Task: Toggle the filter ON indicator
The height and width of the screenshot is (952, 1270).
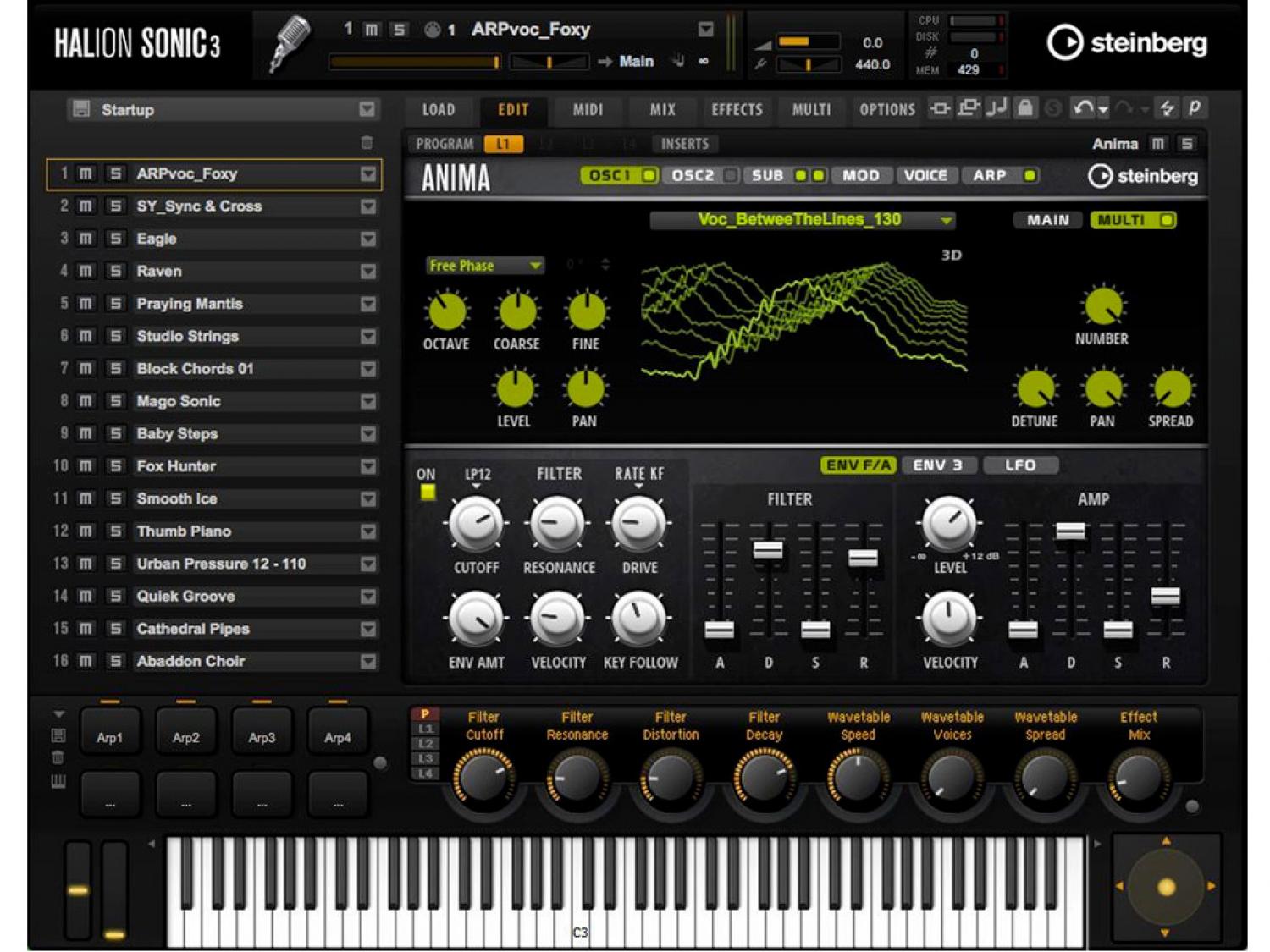Action: coord(428,492)
